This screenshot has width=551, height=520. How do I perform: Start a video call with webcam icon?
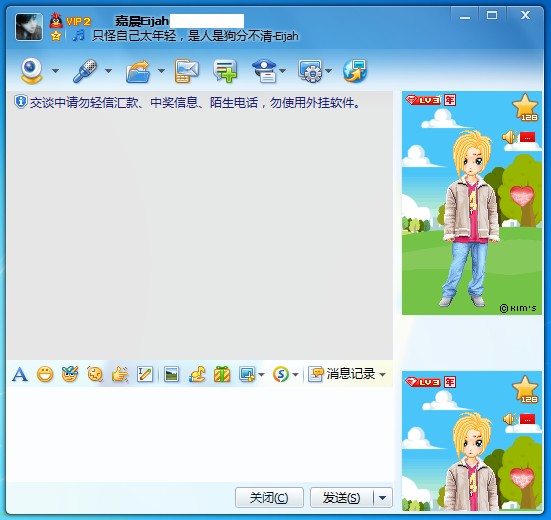pyautogui.click(x=32, y=71)
